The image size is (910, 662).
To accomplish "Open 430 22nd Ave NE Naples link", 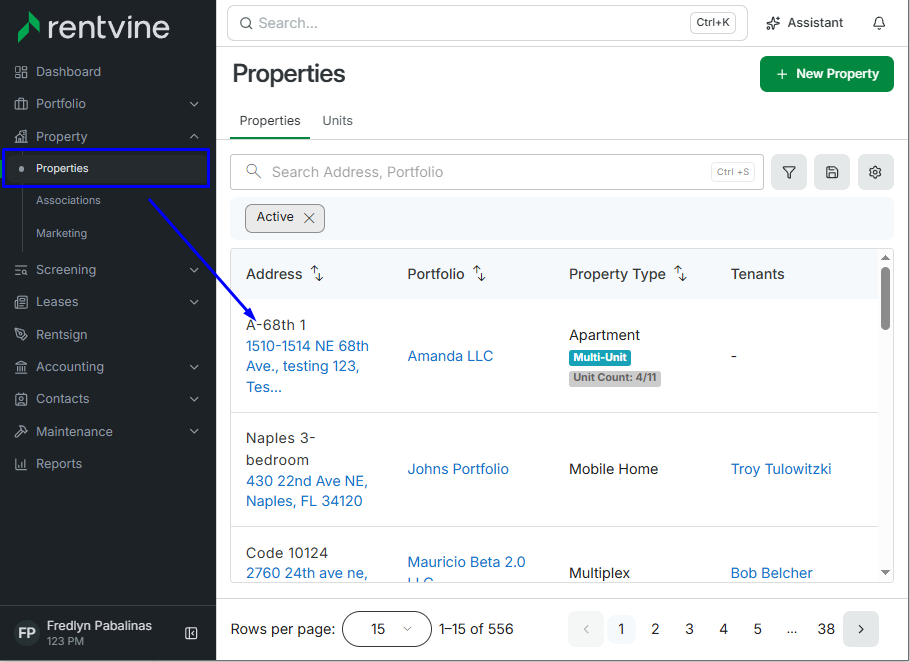I will 306,491.
